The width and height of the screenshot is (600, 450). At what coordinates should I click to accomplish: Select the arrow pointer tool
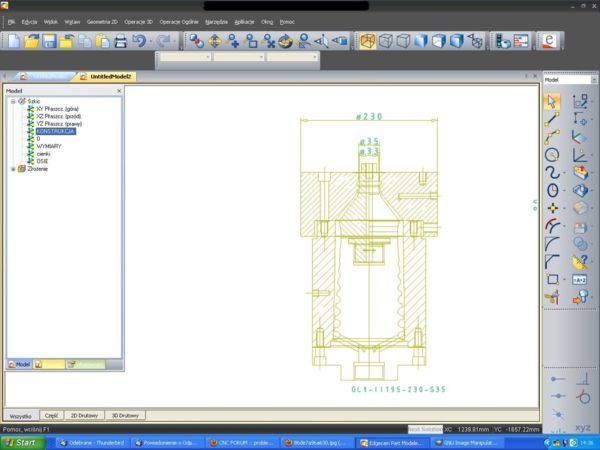tap(552, 102)
